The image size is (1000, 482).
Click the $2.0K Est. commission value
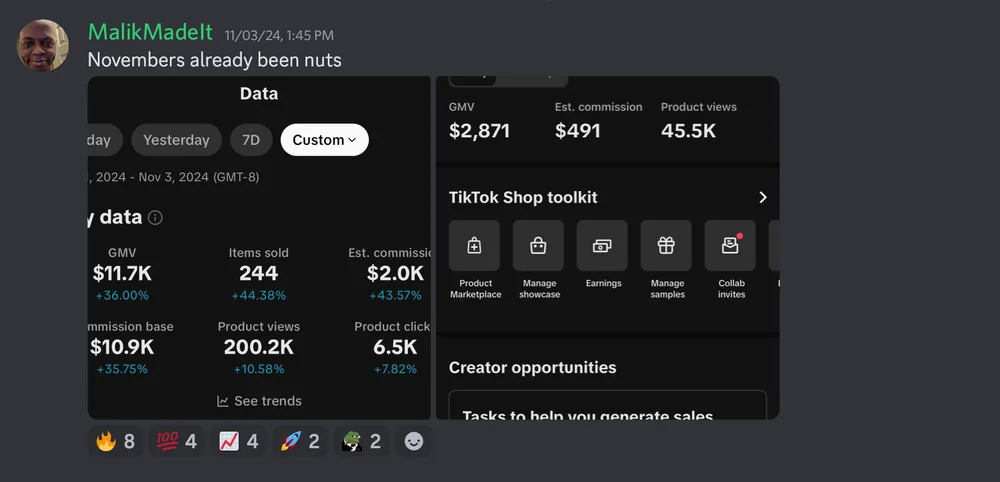[x=395, y=274]
